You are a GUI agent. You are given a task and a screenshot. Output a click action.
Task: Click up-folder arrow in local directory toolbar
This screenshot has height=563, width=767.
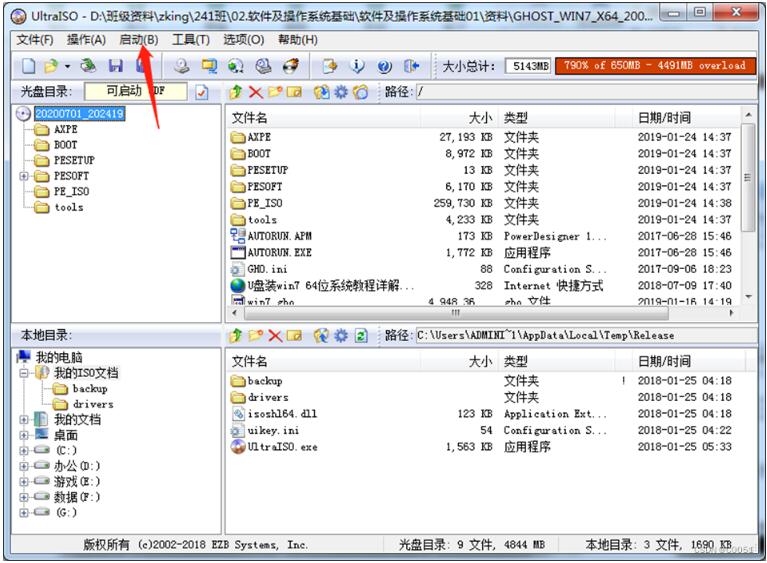click(236, 335)
